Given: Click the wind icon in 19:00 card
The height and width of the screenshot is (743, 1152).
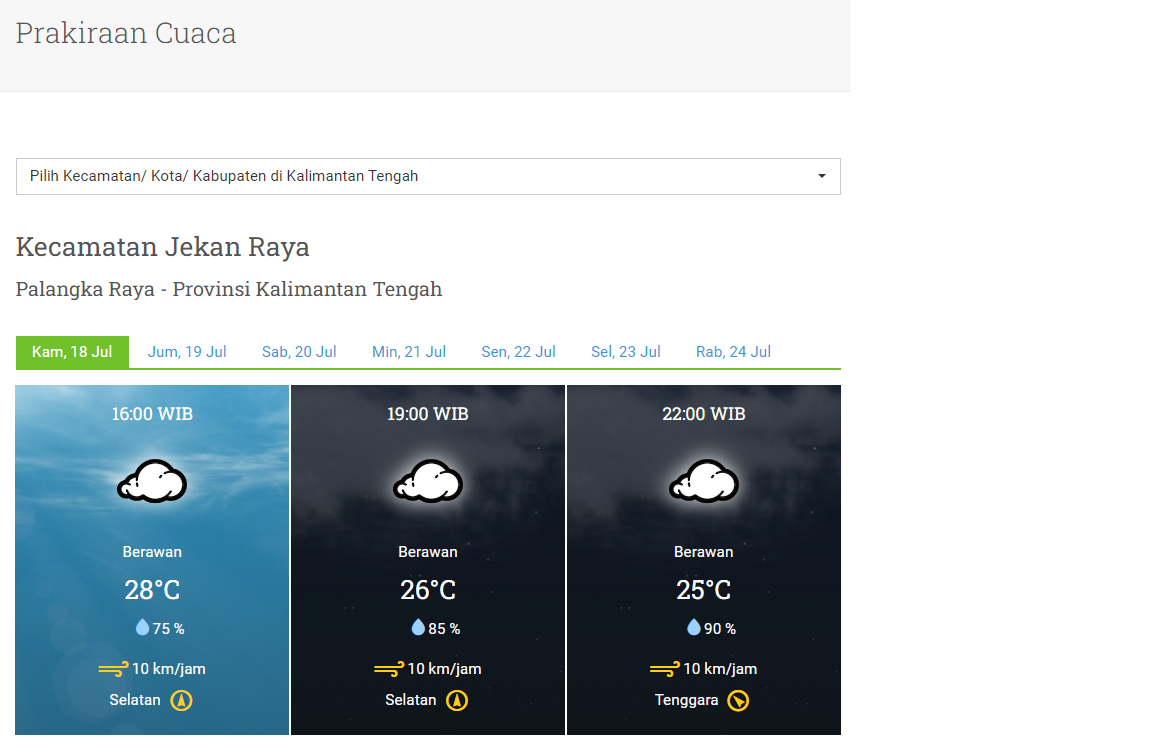Looking at the screenshot, I should click(x=389, y=669).
